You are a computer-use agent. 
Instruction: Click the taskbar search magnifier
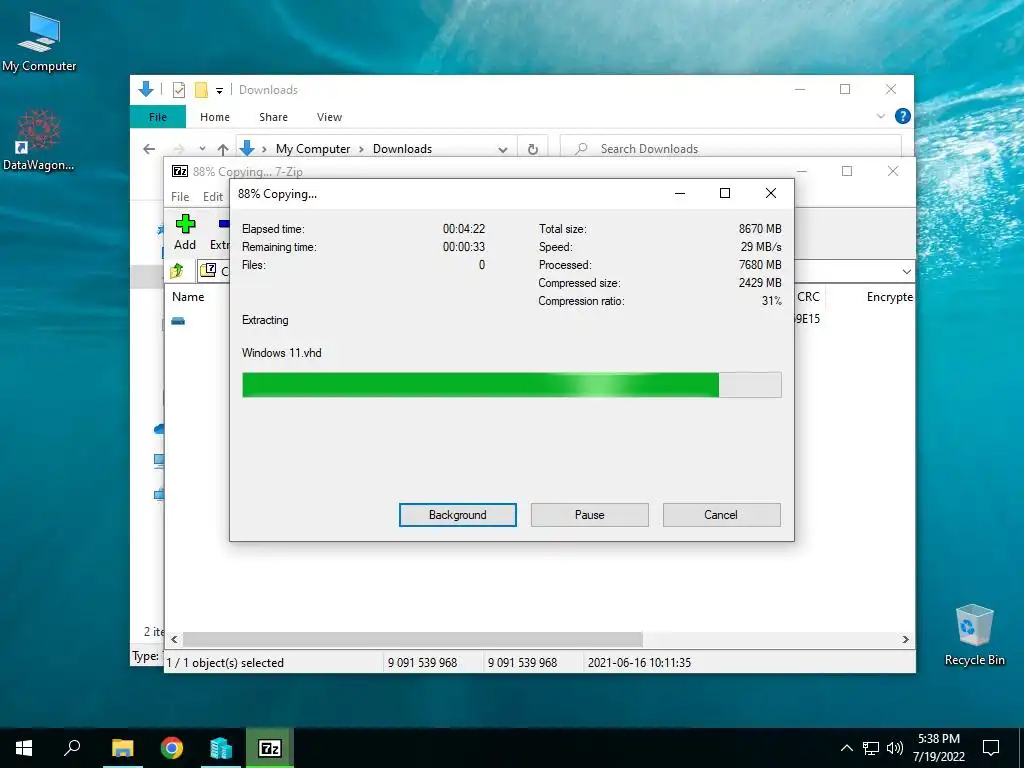coord(72,748)
